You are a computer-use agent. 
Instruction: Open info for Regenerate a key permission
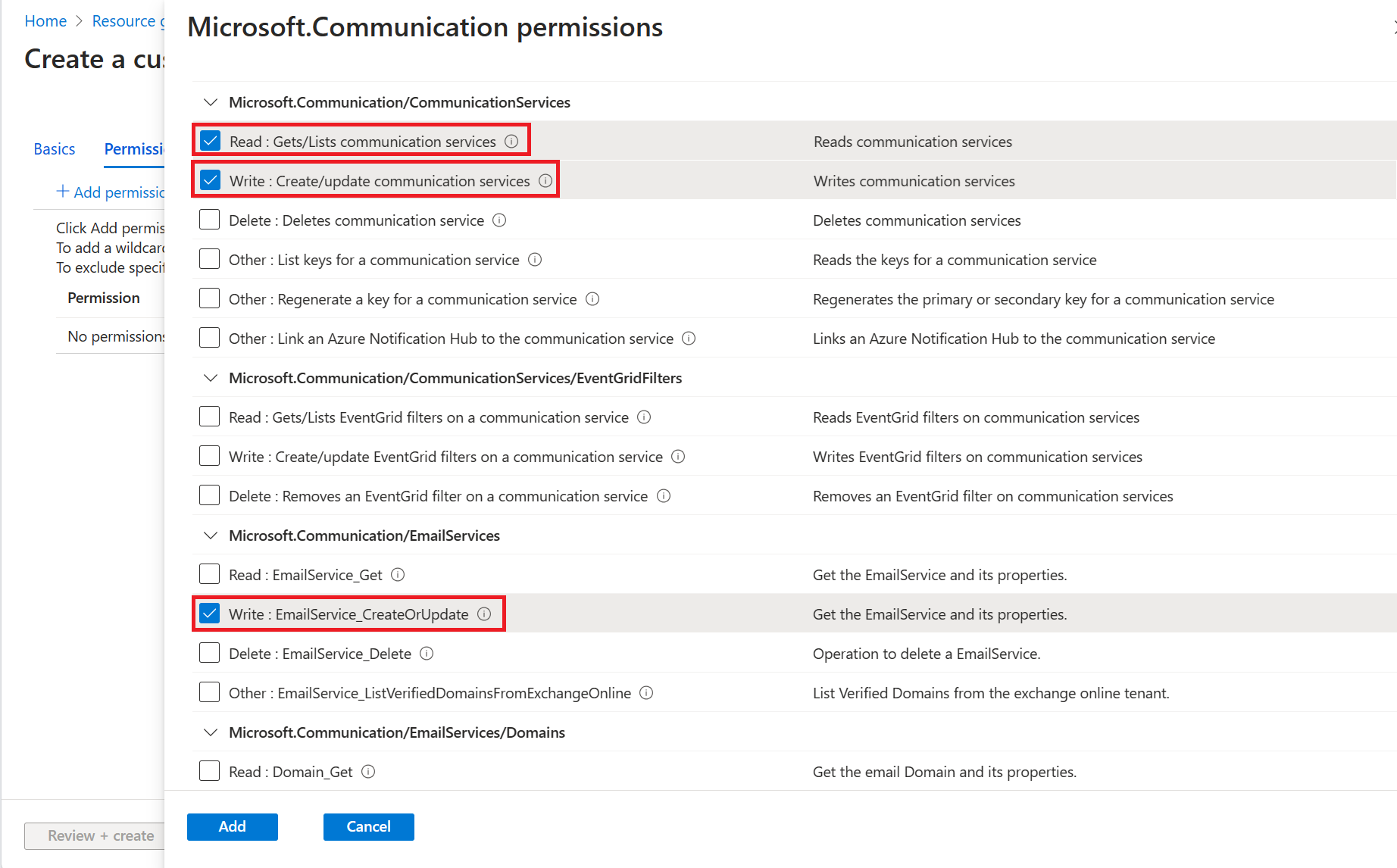(x=592, y=299)
